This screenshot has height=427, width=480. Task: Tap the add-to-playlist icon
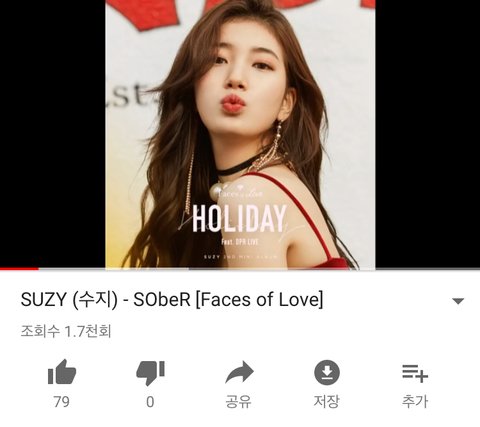pos(415,373)
